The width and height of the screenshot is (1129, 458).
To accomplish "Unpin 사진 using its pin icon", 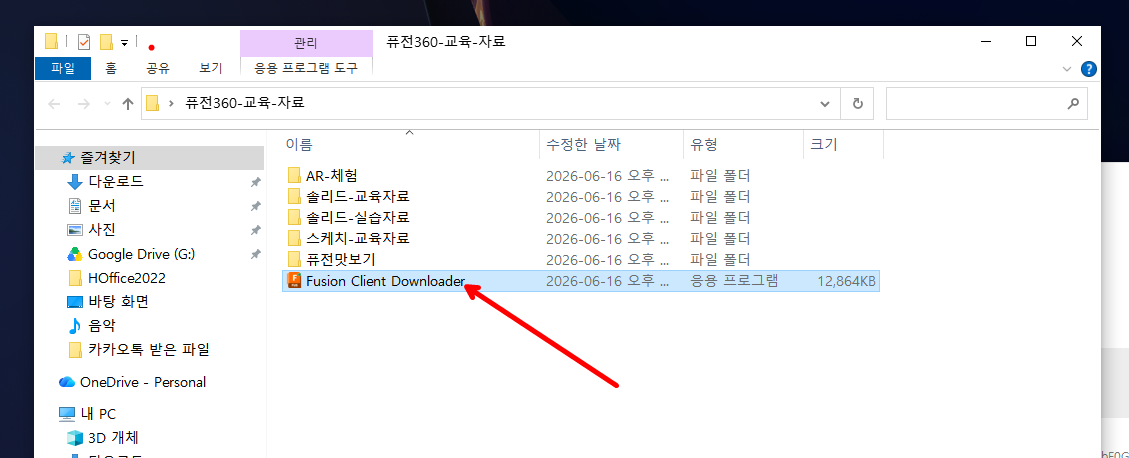I will coord(255,230).
